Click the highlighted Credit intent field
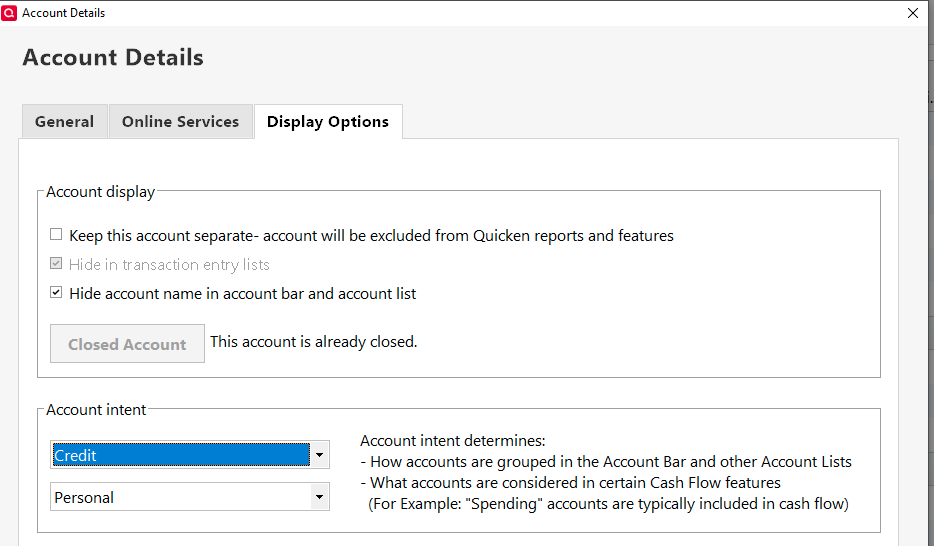934x546 pixels. [x=180, y=456]
